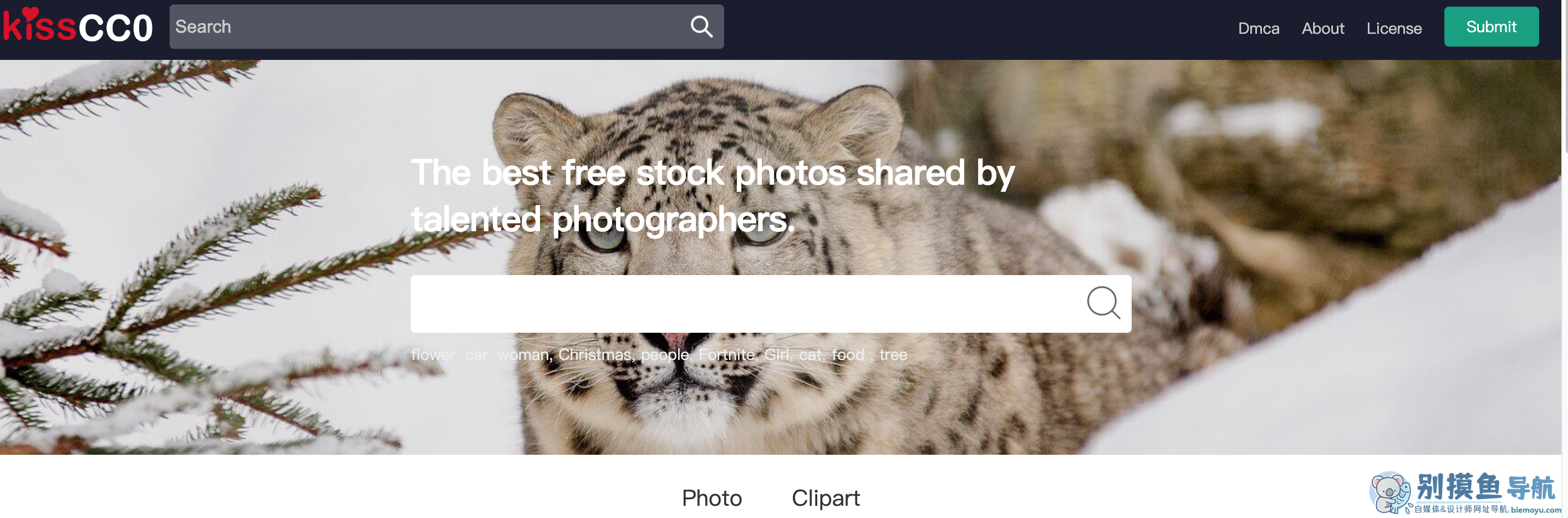The width and height of the screenshot is (1568, 518).
Task: Click the hero search magnifier icon
Action: click(x=1103, y=303)
